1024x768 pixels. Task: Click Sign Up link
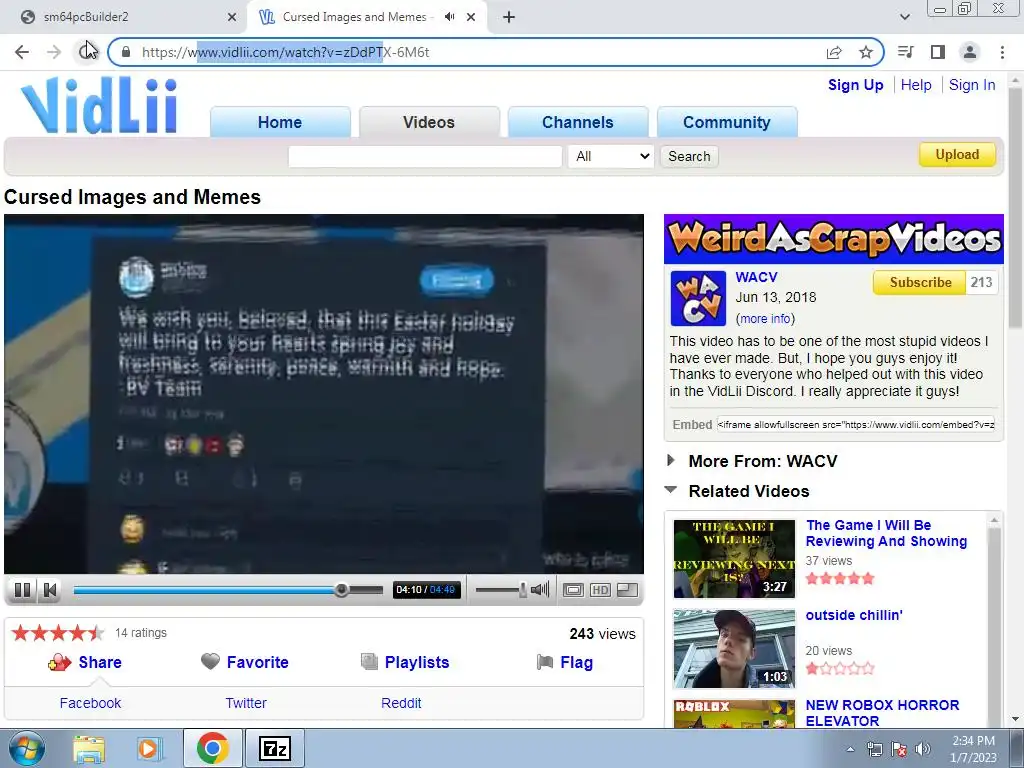tap(856, 85)
